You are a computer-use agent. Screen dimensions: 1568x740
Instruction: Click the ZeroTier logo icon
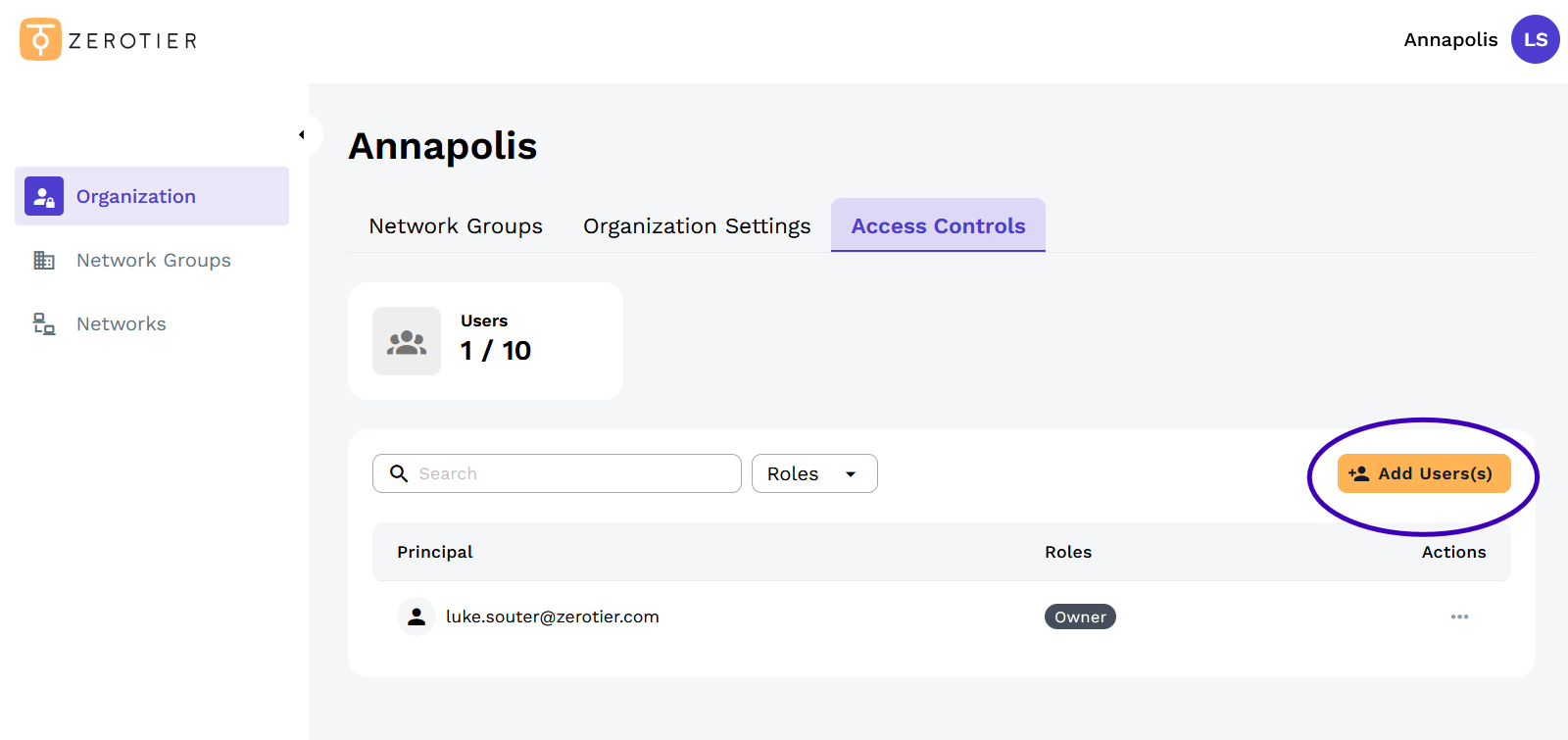pos(40,39)
